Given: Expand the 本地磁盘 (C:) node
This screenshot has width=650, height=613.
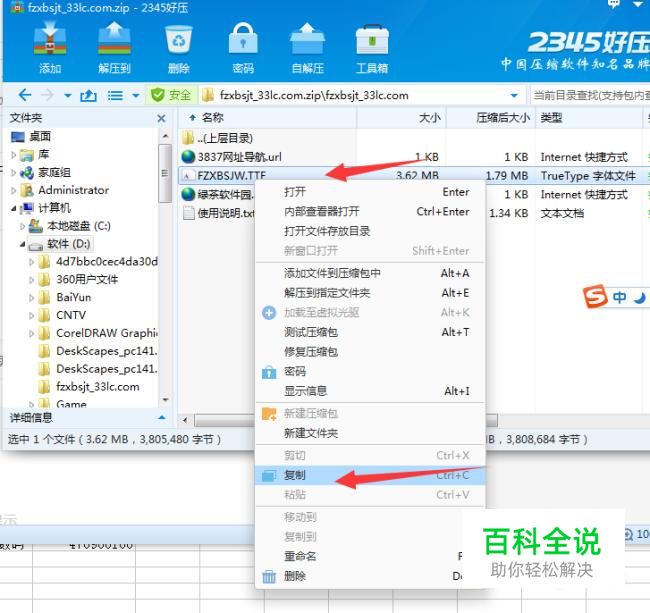Looking at the screenshot, I should (x=22, y=226).
